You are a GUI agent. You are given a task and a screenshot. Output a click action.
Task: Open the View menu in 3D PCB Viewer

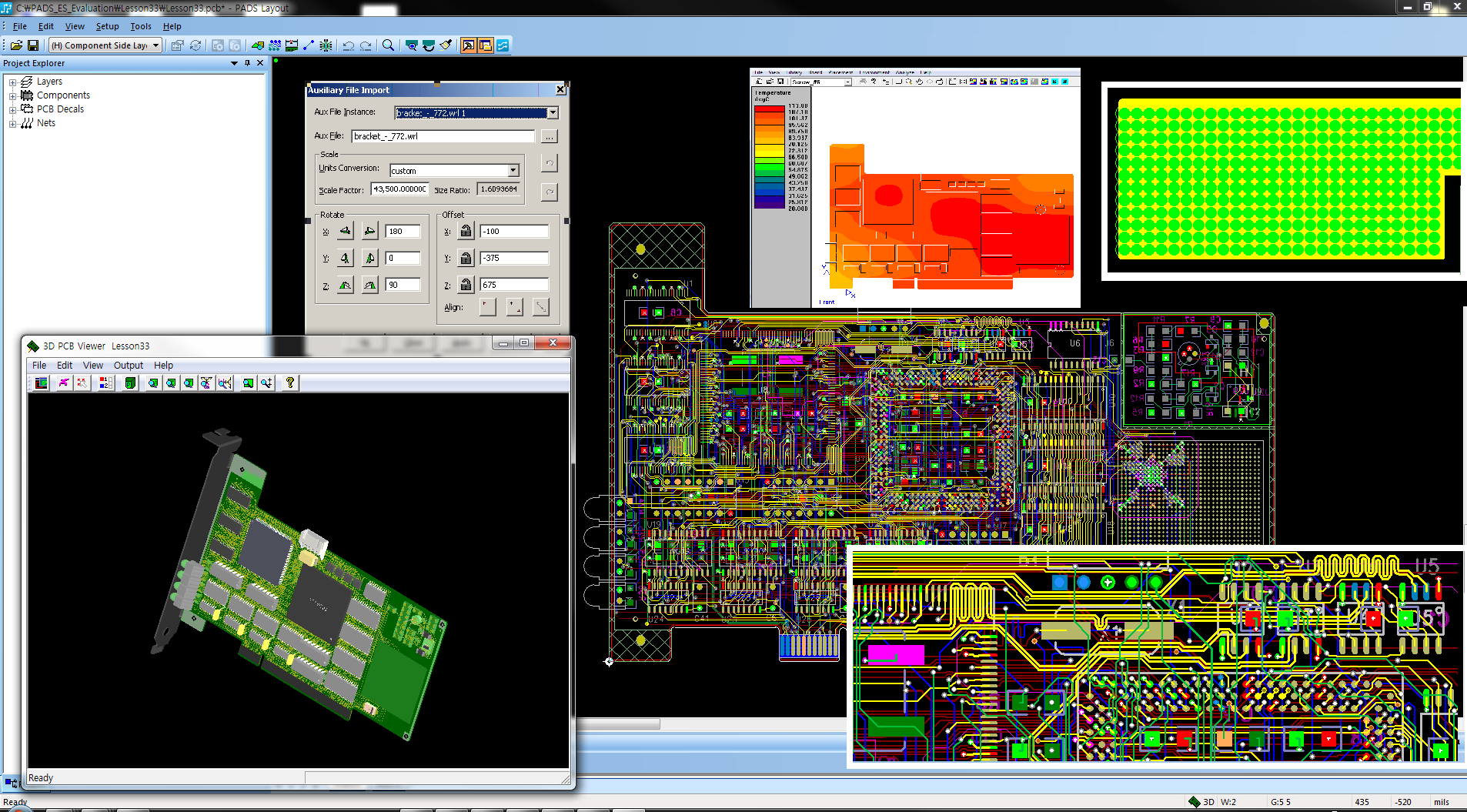[x=93, y=366]
